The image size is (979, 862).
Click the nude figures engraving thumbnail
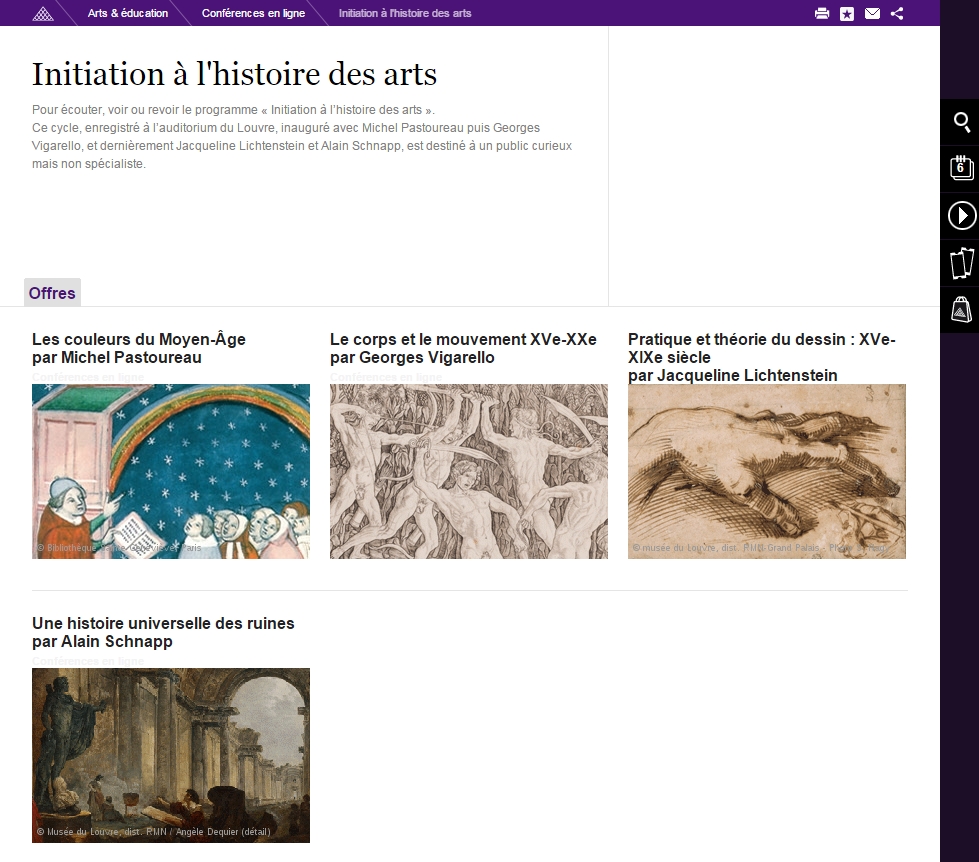469,471
